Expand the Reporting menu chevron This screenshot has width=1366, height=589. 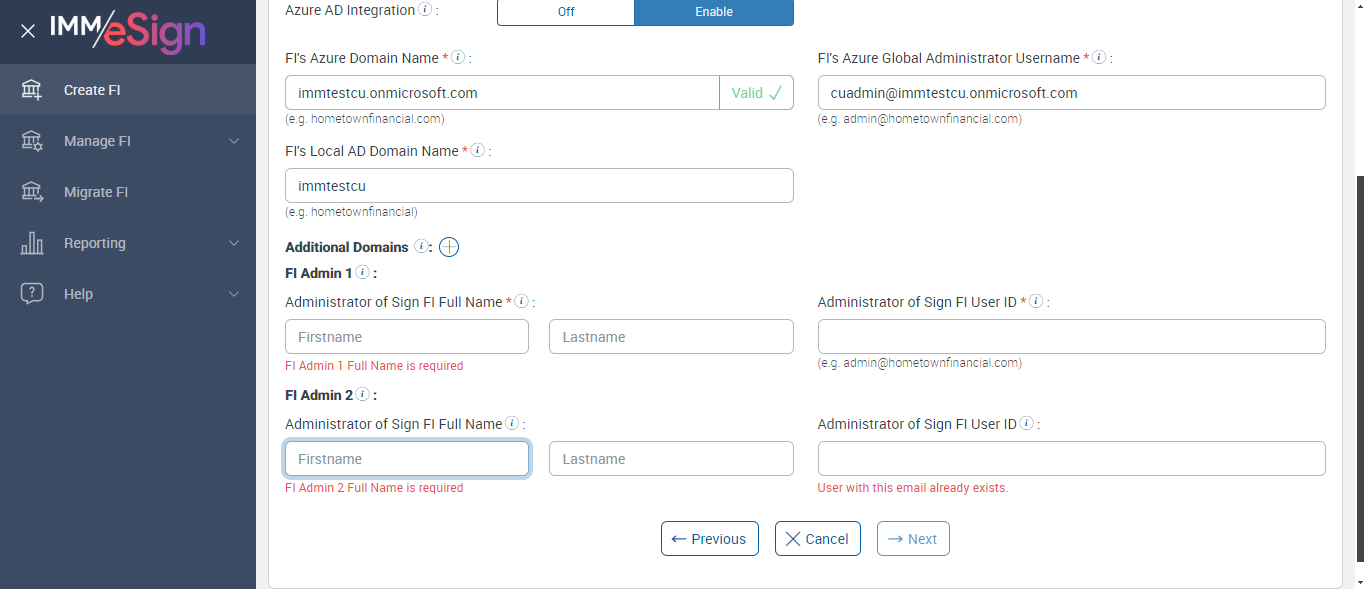click(234, 243)
